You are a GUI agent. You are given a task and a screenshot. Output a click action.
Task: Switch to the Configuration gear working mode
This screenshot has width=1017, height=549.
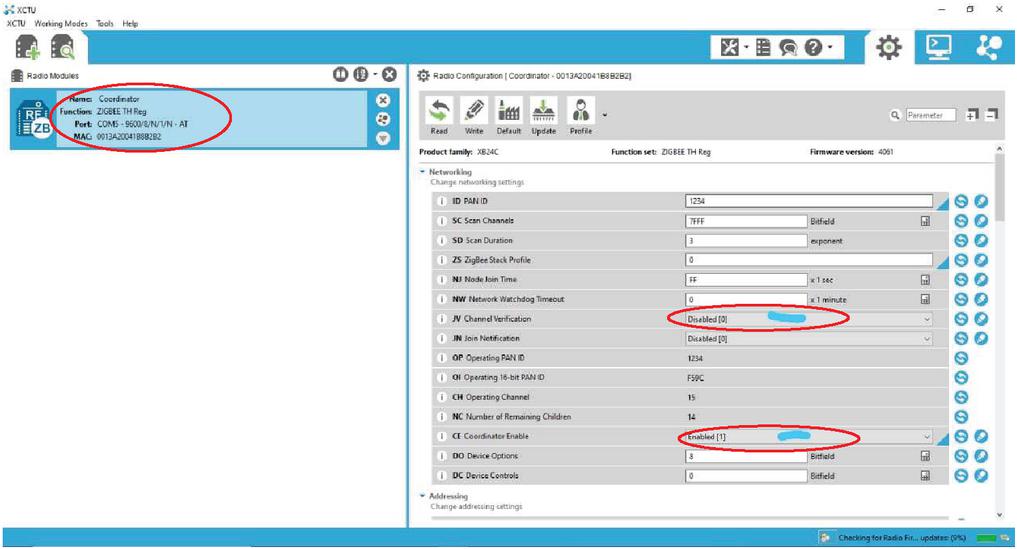[888, 47]
